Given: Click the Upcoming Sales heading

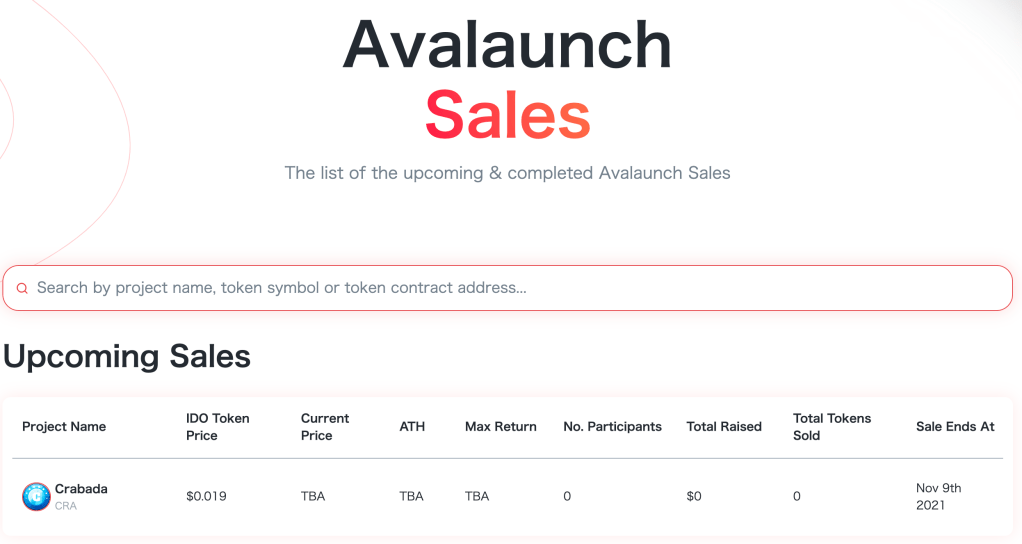Looking at the screenshot, I should 127,357.
